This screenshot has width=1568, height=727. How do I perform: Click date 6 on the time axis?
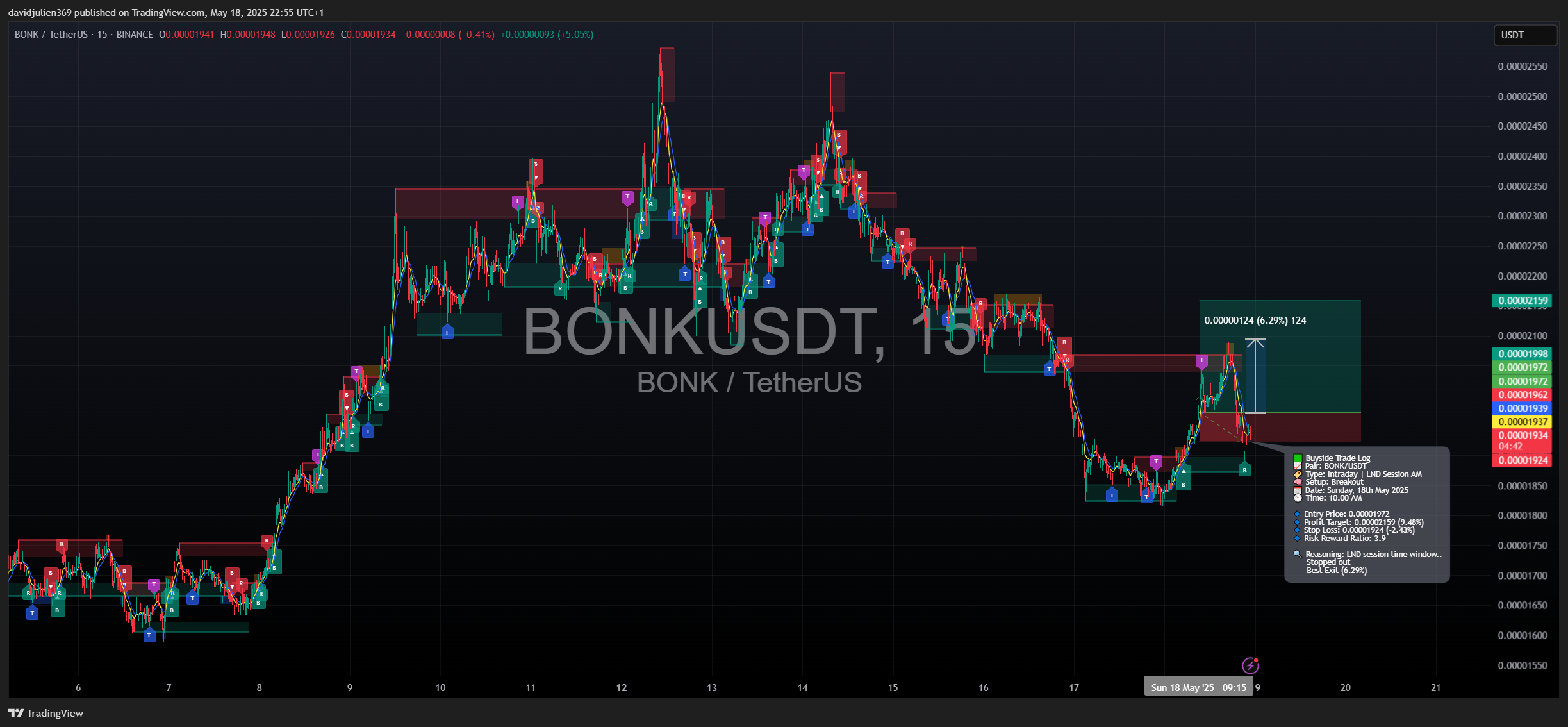pos(78,687)
